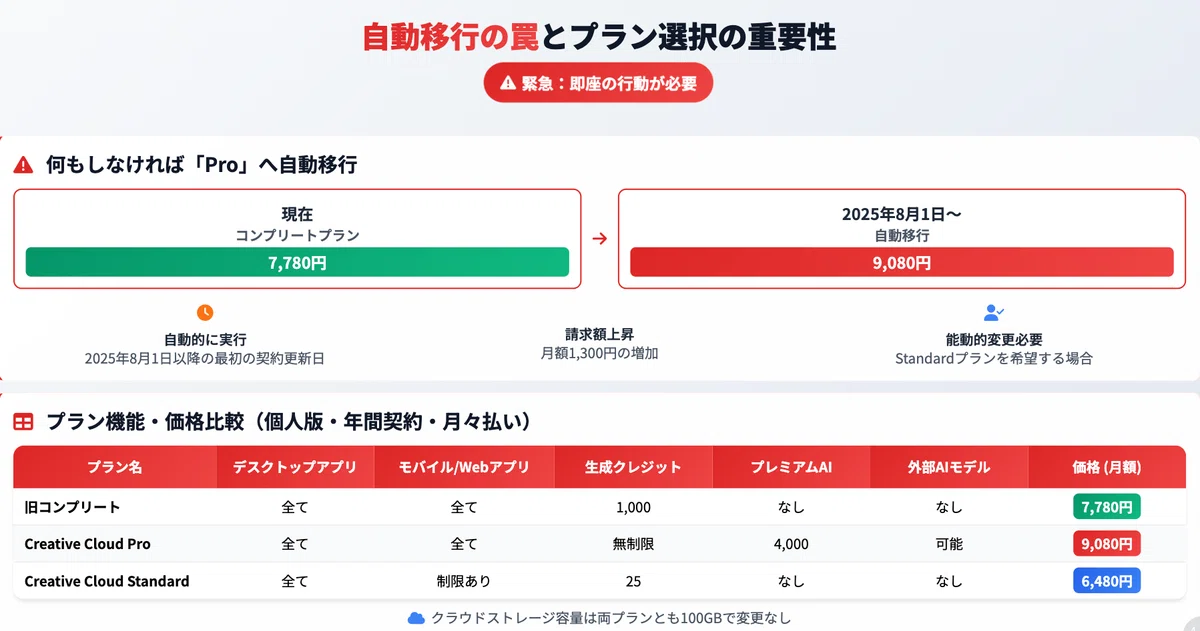The image size is (1200, 631).
Task: Click the blue 6,480円 price badge
Action: point(1107,581)
